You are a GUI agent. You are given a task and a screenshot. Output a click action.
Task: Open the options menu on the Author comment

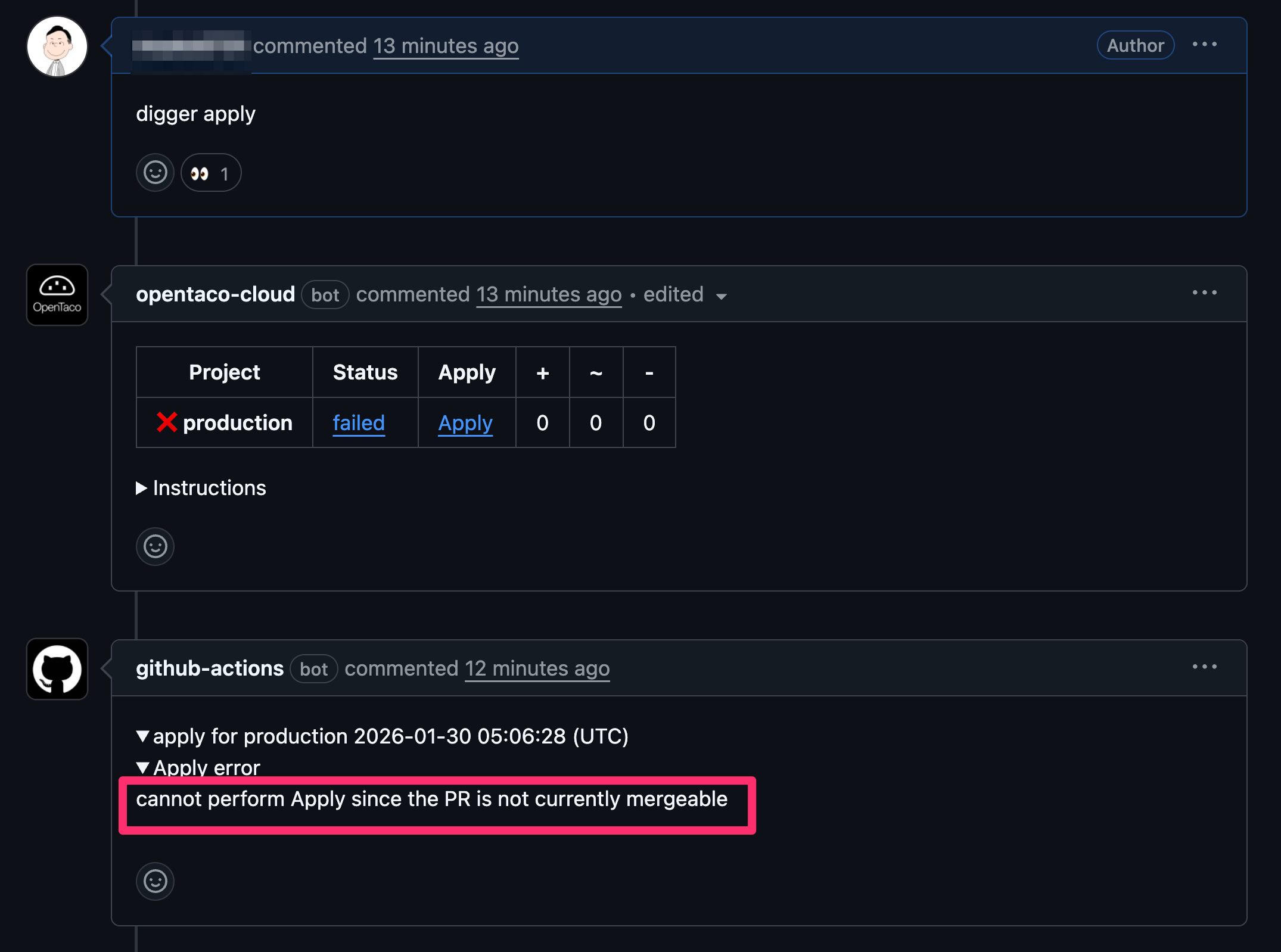point(1205,44)
